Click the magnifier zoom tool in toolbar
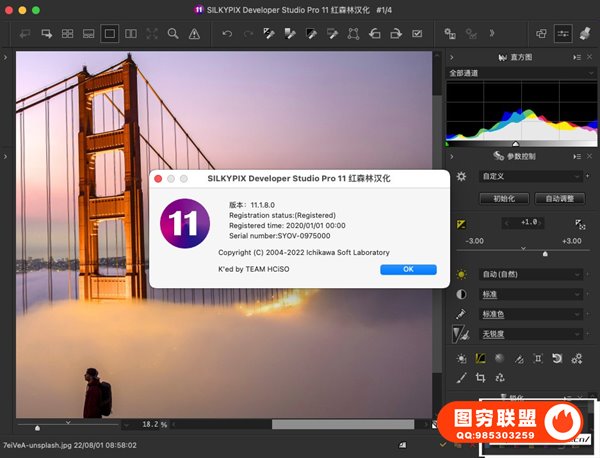The height and width of the screenshot is (458, 600). coord(173,33)
